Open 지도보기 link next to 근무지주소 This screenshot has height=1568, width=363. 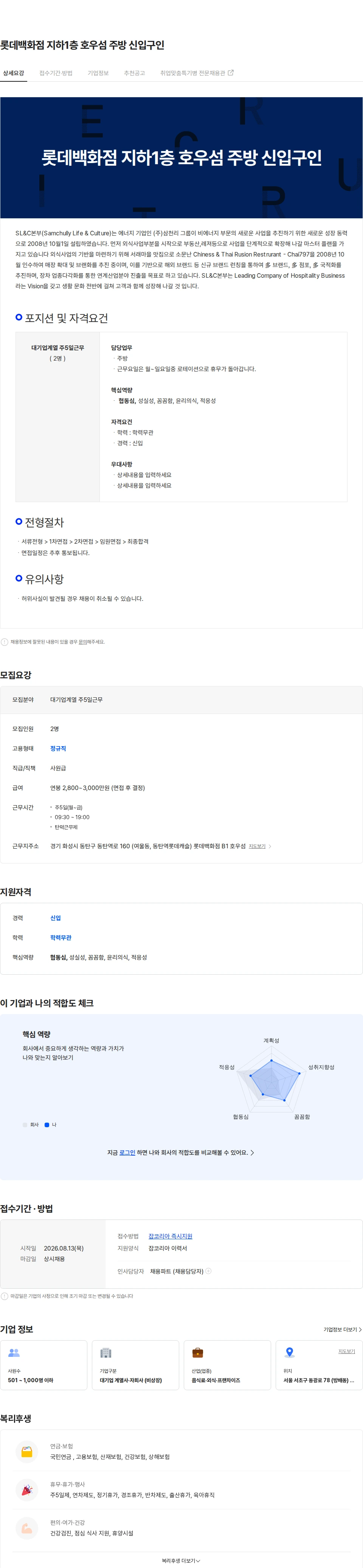257,846
